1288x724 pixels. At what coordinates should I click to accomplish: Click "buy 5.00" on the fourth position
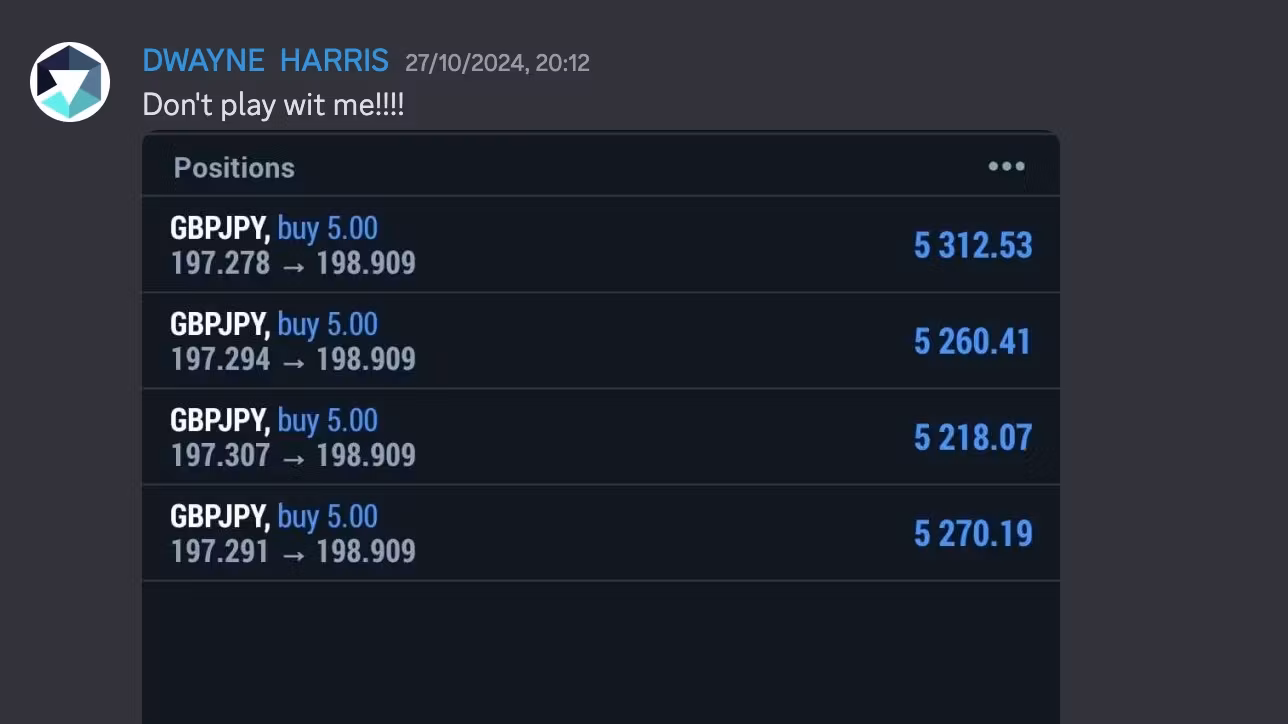click(328, 516)
